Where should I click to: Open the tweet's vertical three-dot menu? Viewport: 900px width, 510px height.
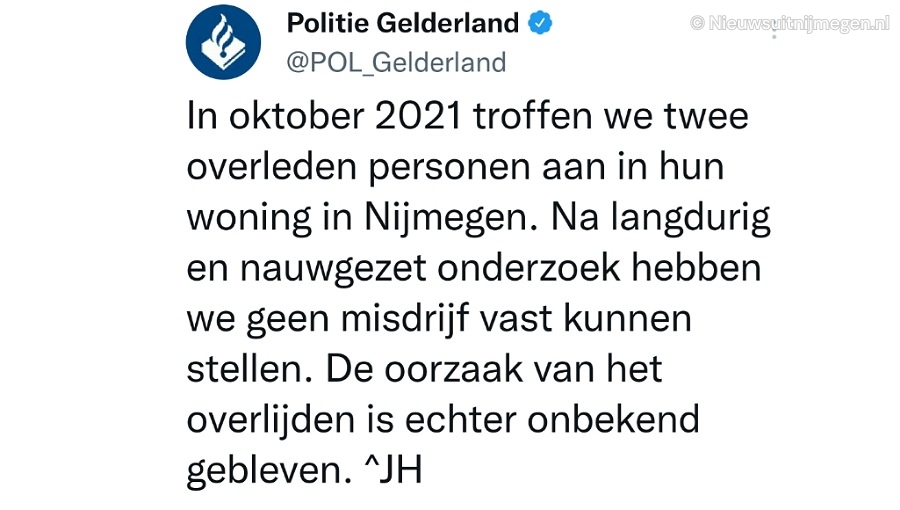pyautogui.click(x=774, y=28)
